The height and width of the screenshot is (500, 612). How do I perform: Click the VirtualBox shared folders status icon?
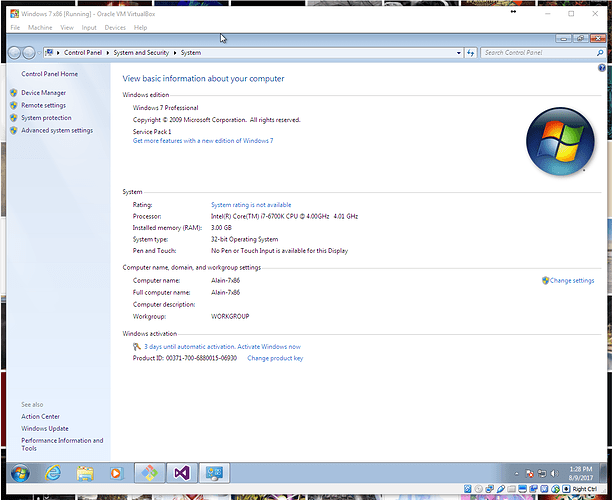512,489
